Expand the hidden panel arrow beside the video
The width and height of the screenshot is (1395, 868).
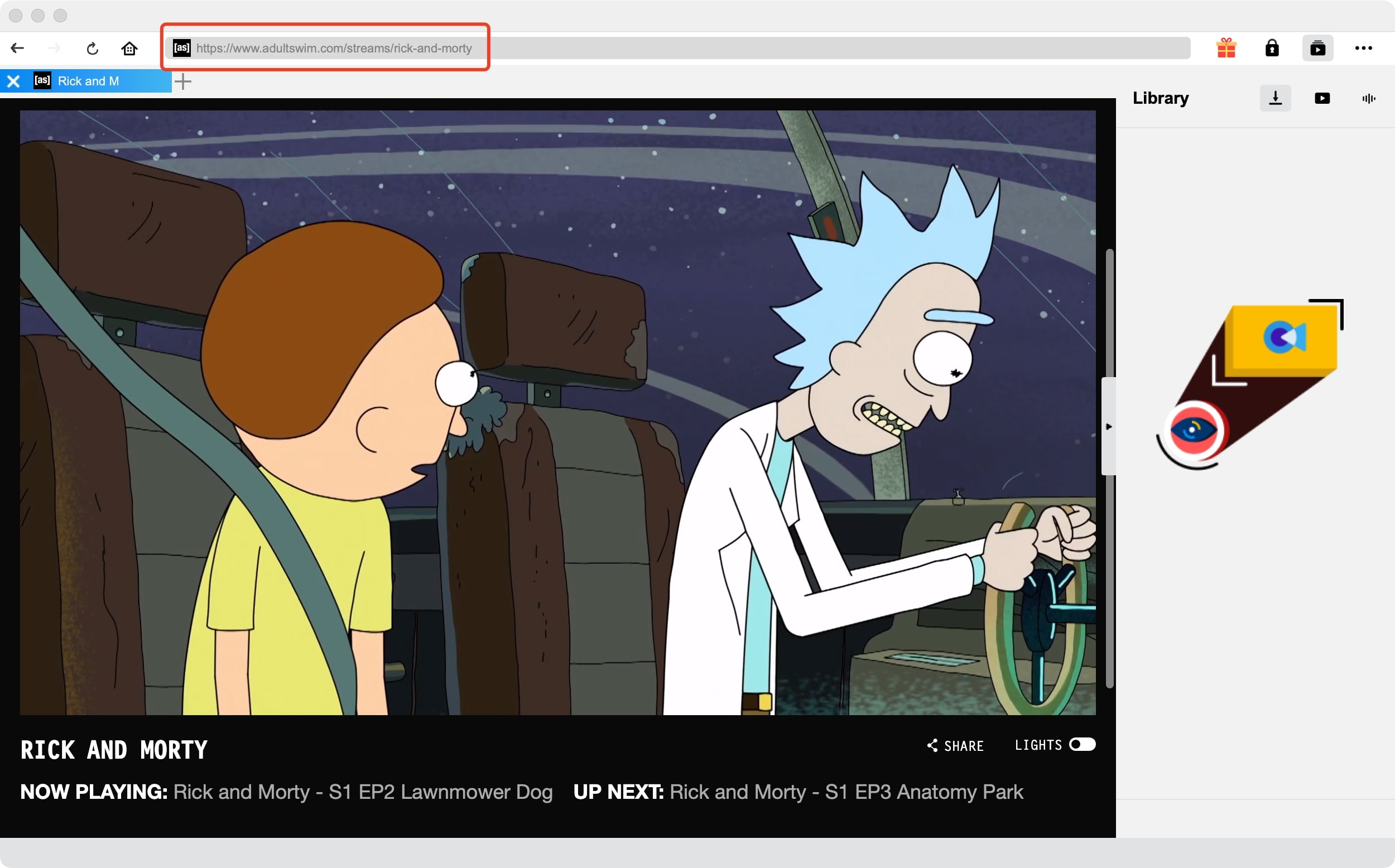click(x=1109, y=427)
